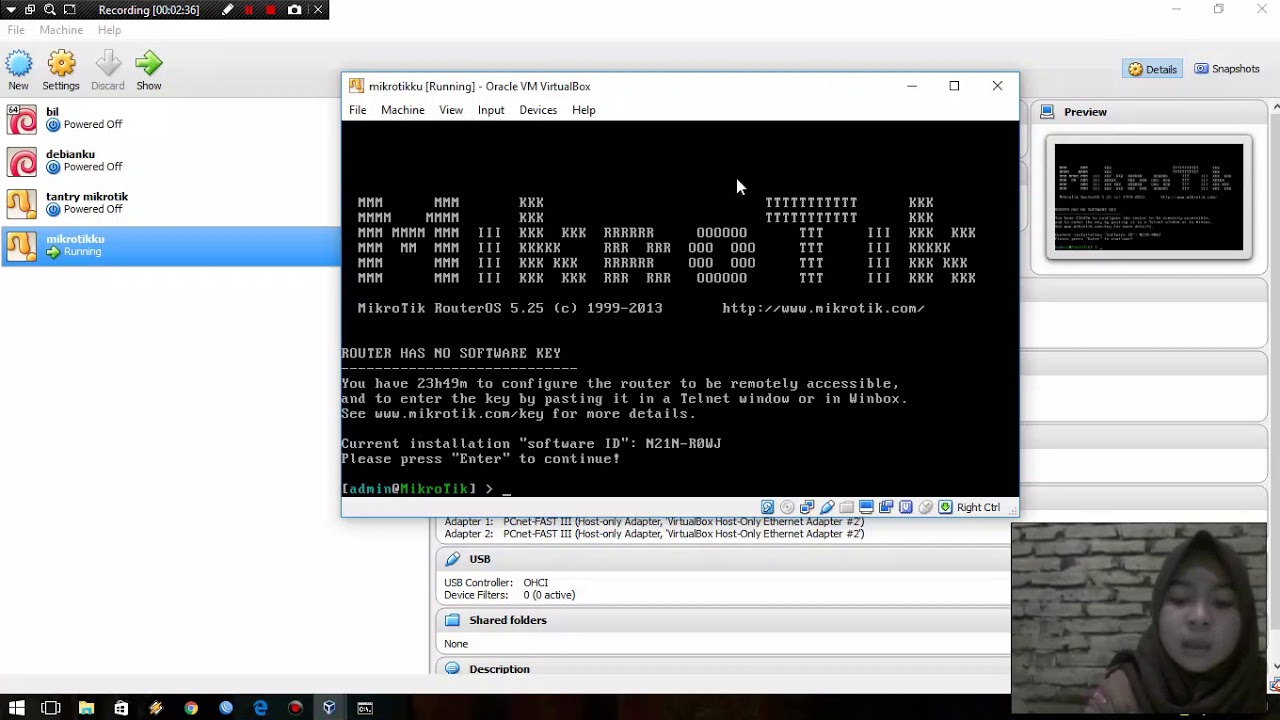Open Machine menu in the mikrotikku window
Viewport: 1280px width, 720px height.
pyautogui.click(x=403, y=110)
